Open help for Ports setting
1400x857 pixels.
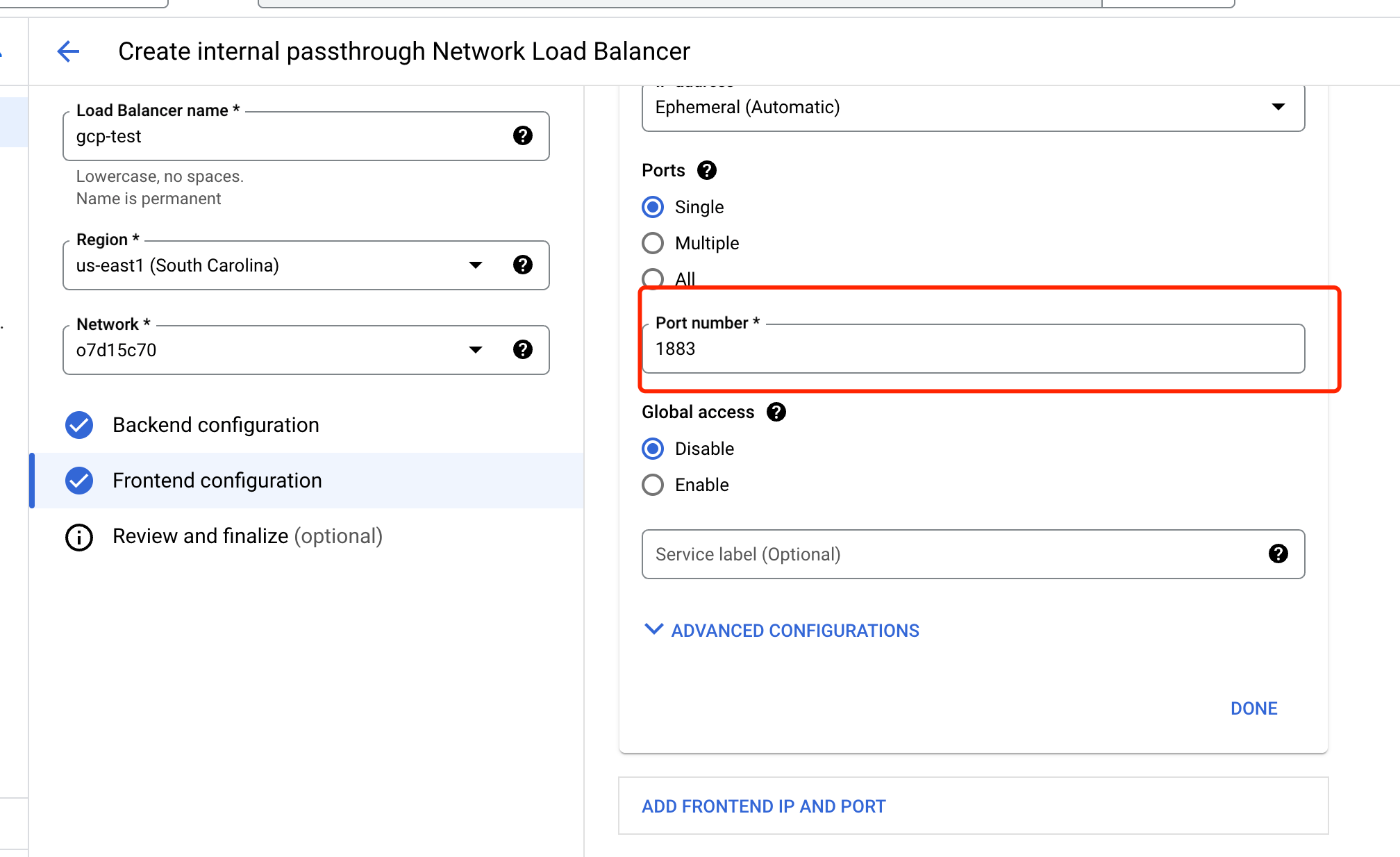coord(707,170)
